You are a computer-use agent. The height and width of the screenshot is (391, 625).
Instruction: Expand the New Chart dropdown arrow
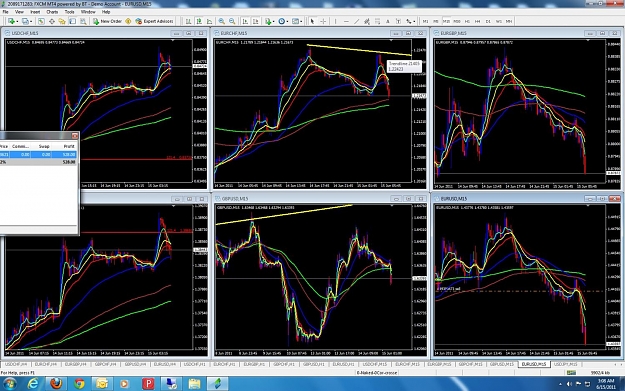click(x=17, y=22)
